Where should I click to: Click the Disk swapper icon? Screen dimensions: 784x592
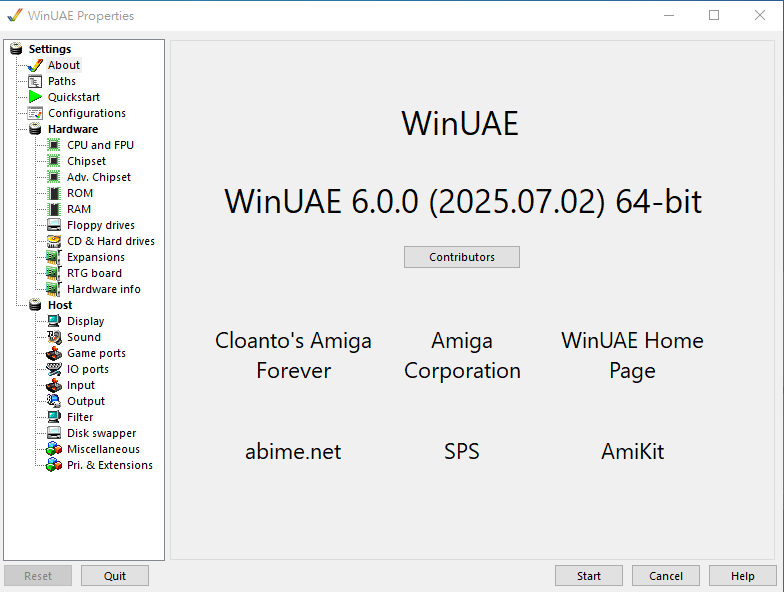pyautogui.click(x=54, y=433)
